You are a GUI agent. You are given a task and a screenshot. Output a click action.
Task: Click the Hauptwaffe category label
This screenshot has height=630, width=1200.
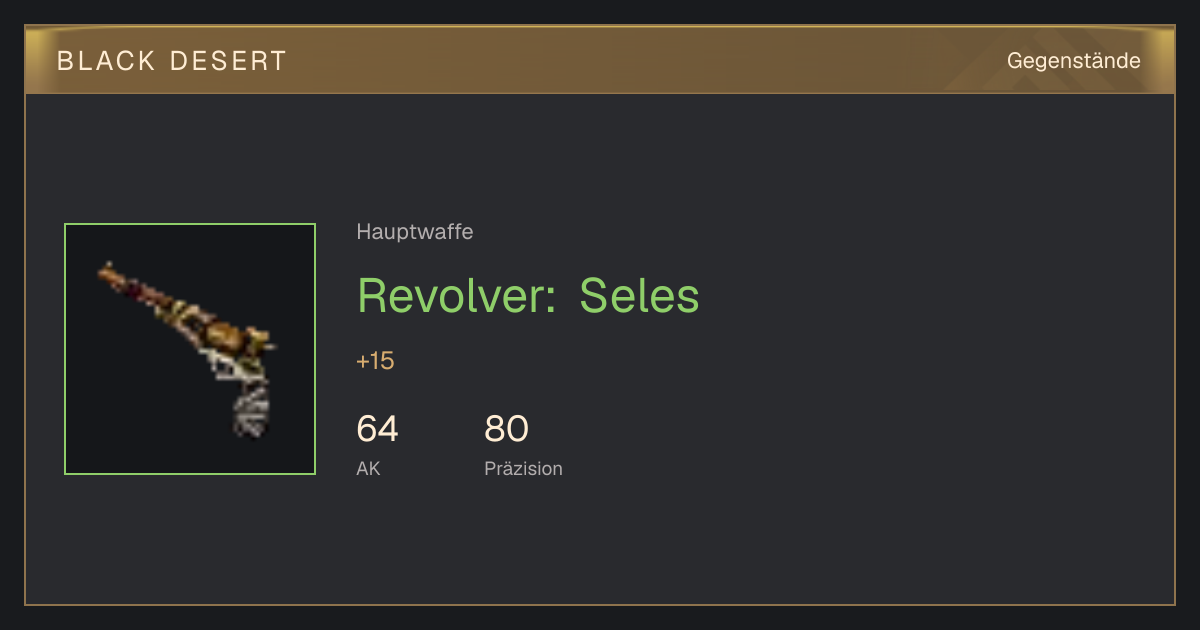415,232
